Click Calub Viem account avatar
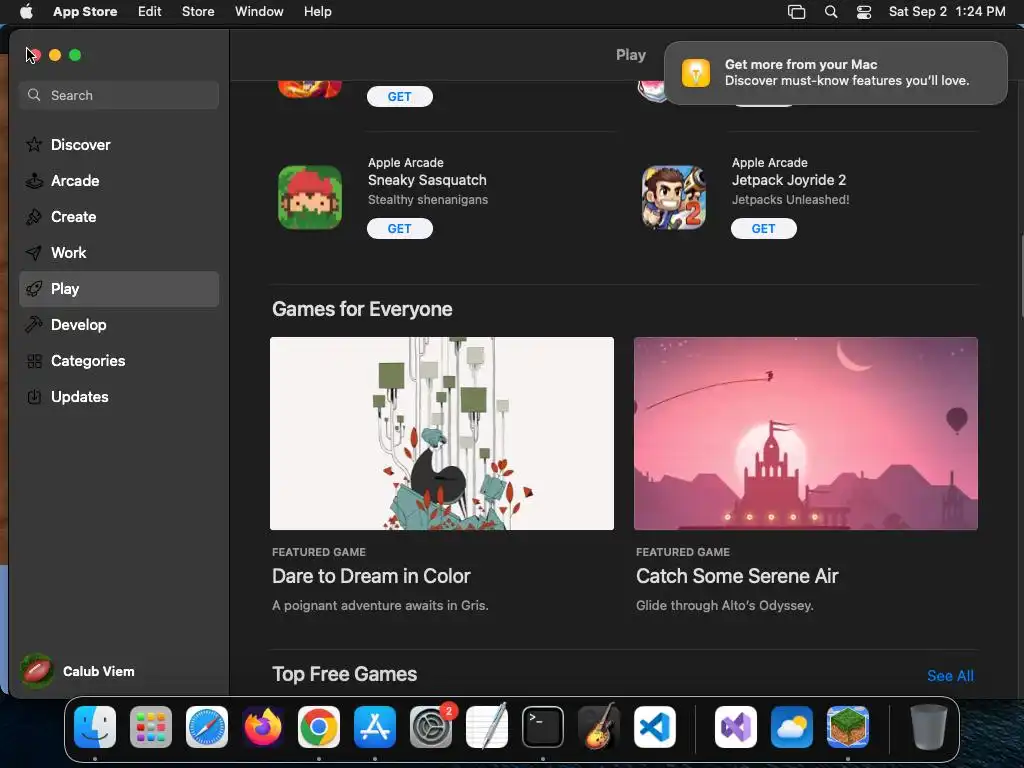 click(37, 671)
